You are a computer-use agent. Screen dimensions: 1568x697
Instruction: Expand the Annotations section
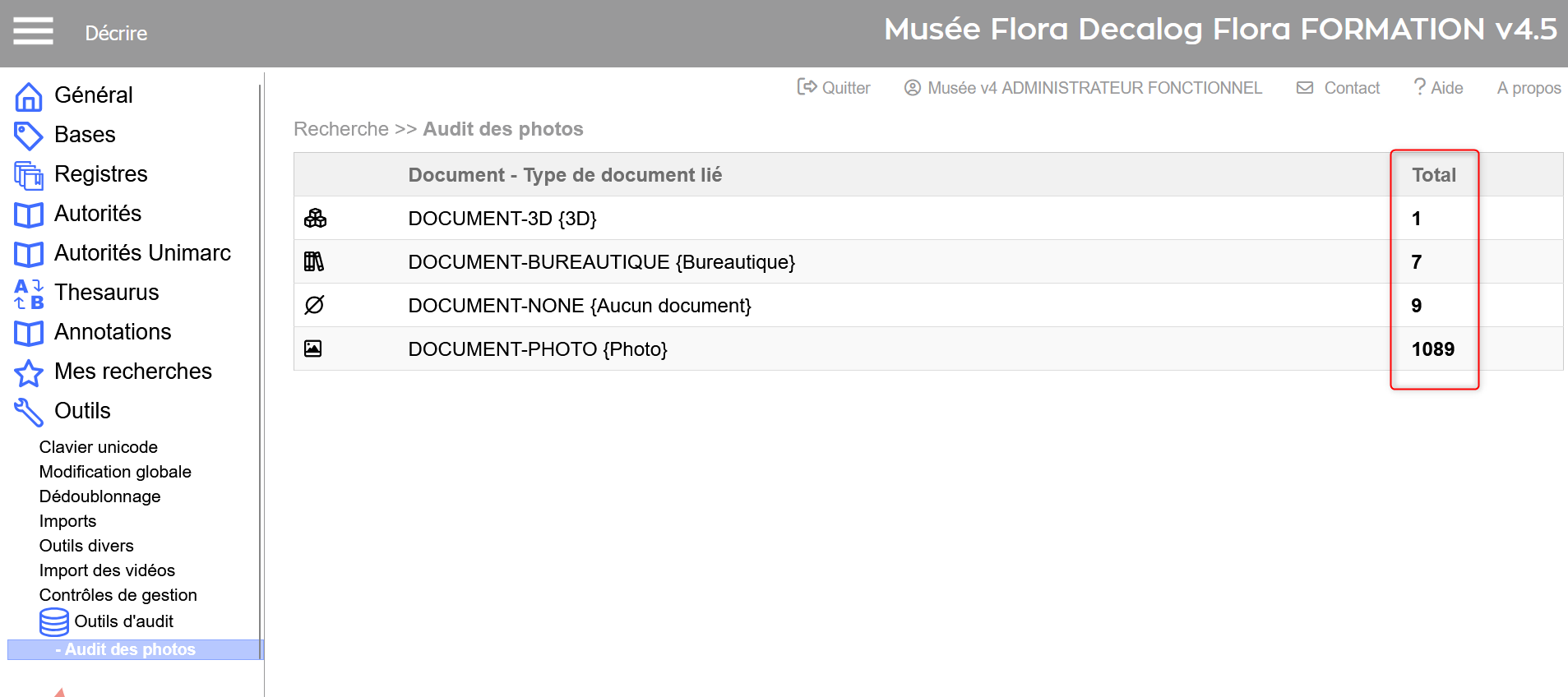[x=113, y=332]
